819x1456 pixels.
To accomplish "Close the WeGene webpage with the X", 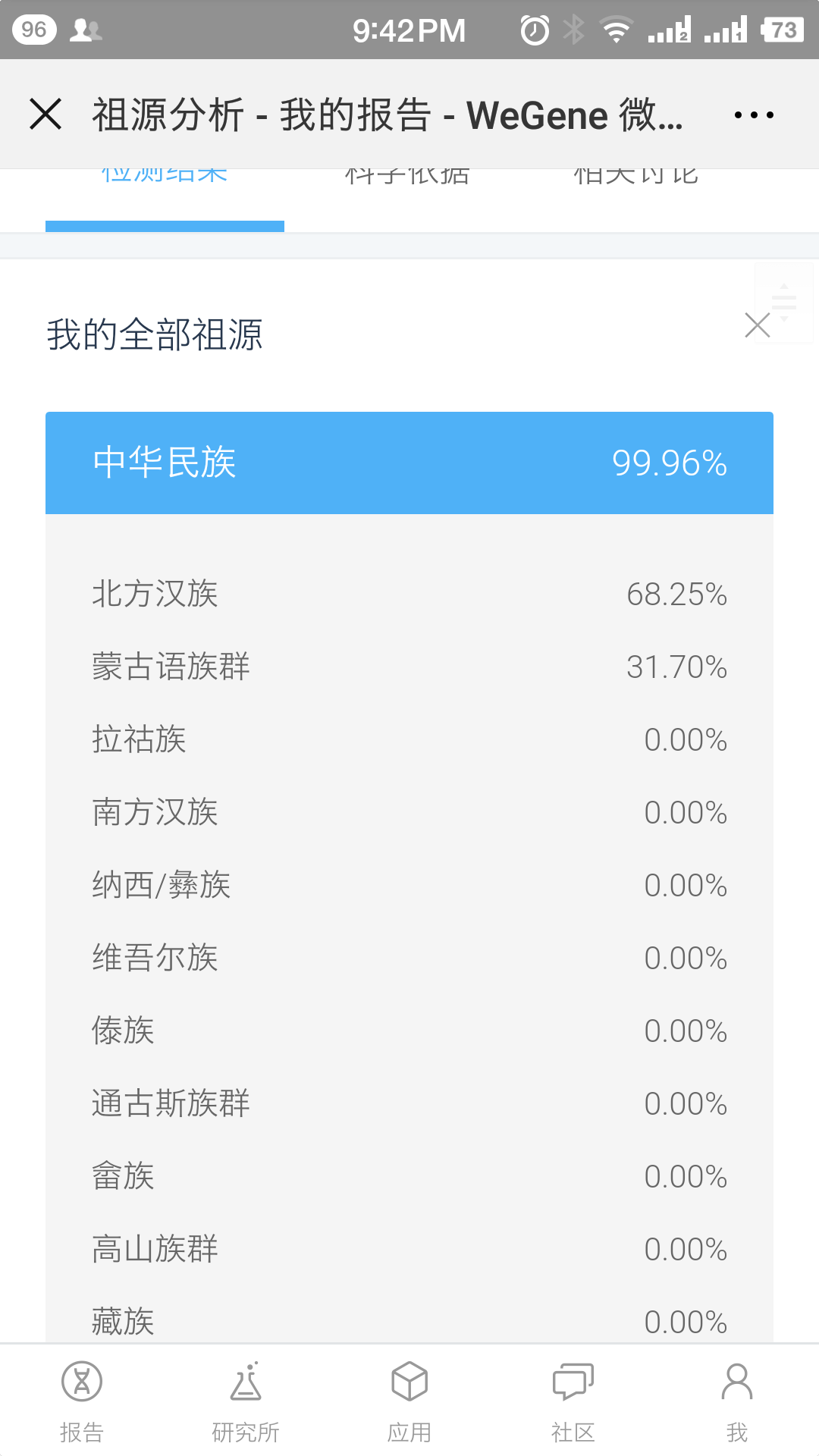I will point(45,115).
